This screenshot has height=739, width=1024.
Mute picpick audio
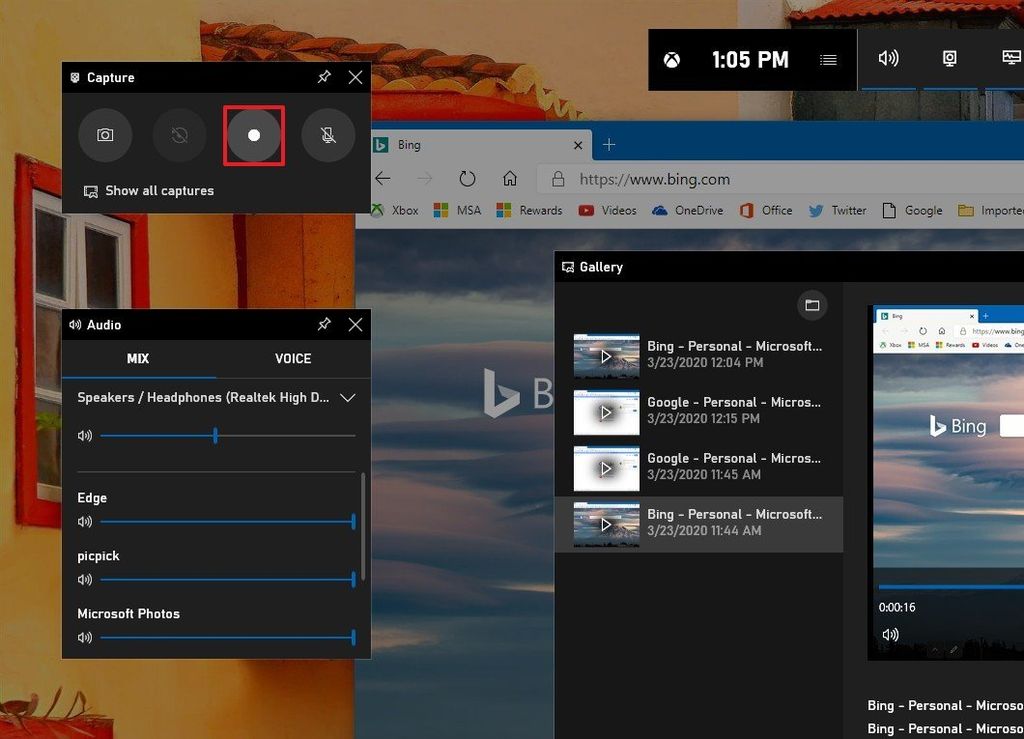point(85,579)
